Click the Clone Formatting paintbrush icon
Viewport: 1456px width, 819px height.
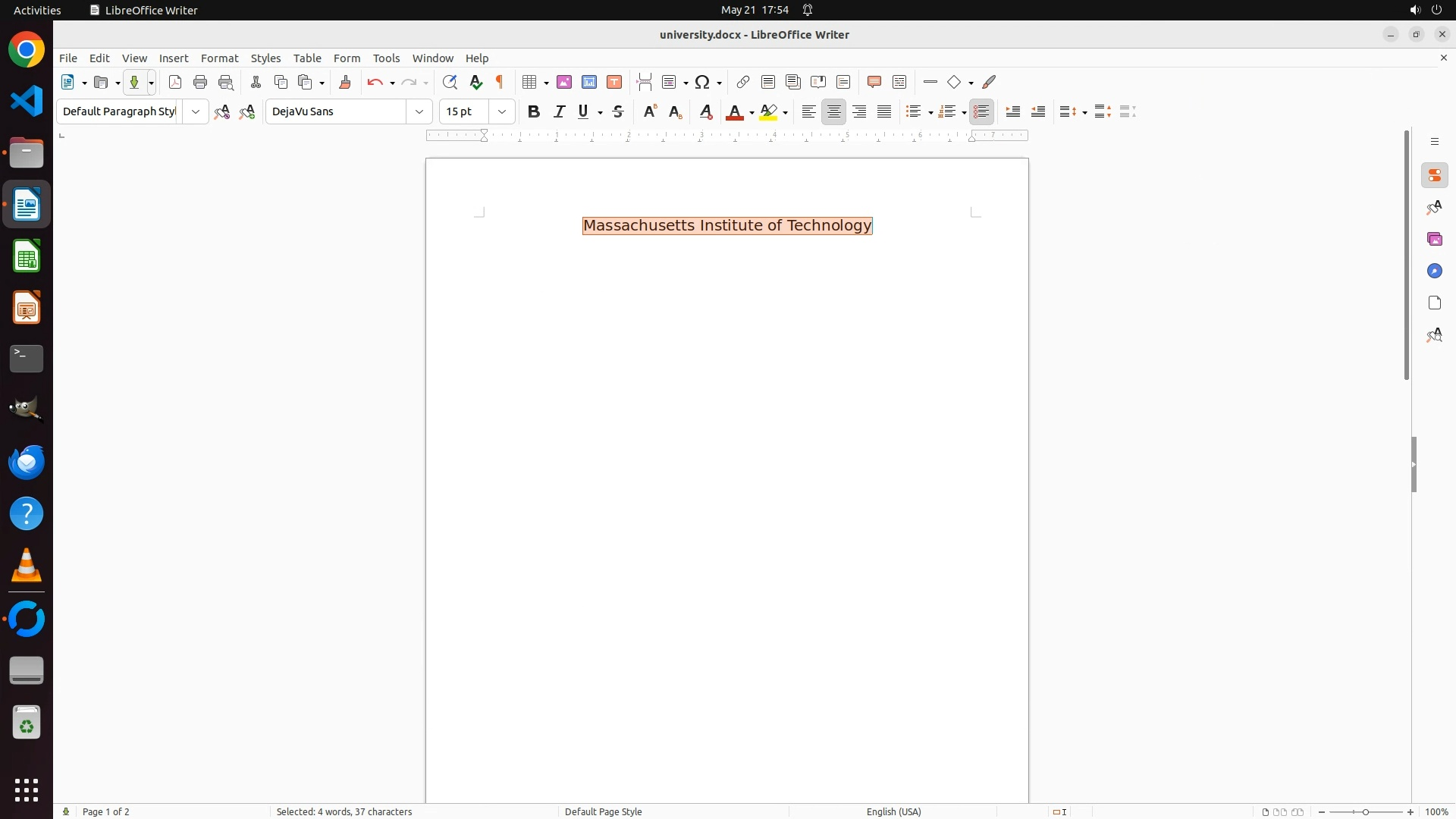click(x=345, y=83)
